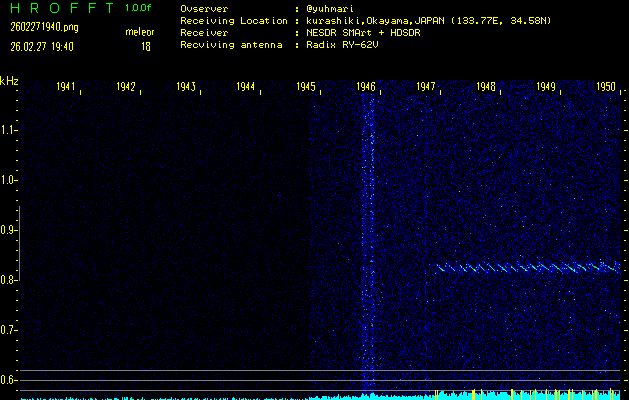Select the kHz axis unit label
The image size is (629, 400).
tap(9, 80)
